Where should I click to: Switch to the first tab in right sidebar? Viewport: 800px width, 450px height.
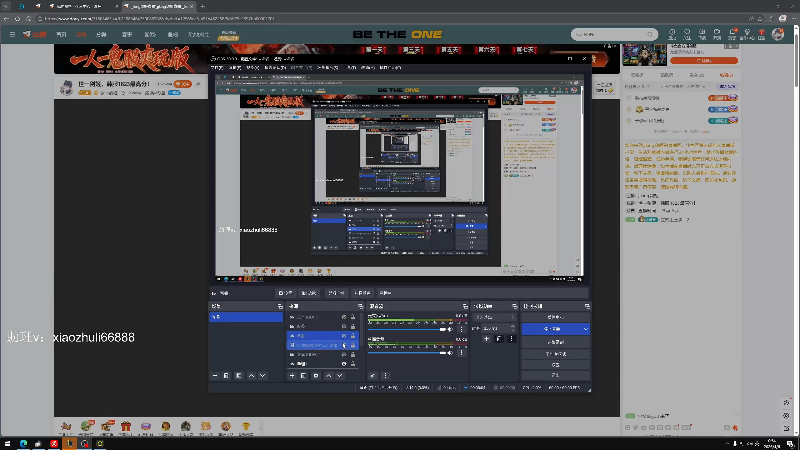(637, 75)
